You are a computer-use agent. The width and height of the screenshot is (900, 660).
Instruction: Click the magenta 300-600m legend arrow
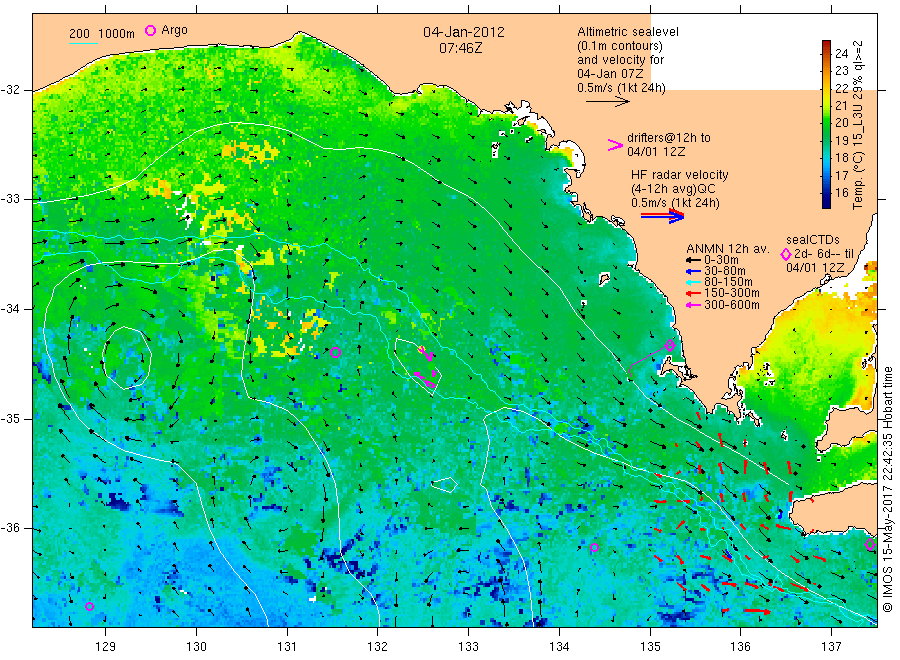click(693, 305)
